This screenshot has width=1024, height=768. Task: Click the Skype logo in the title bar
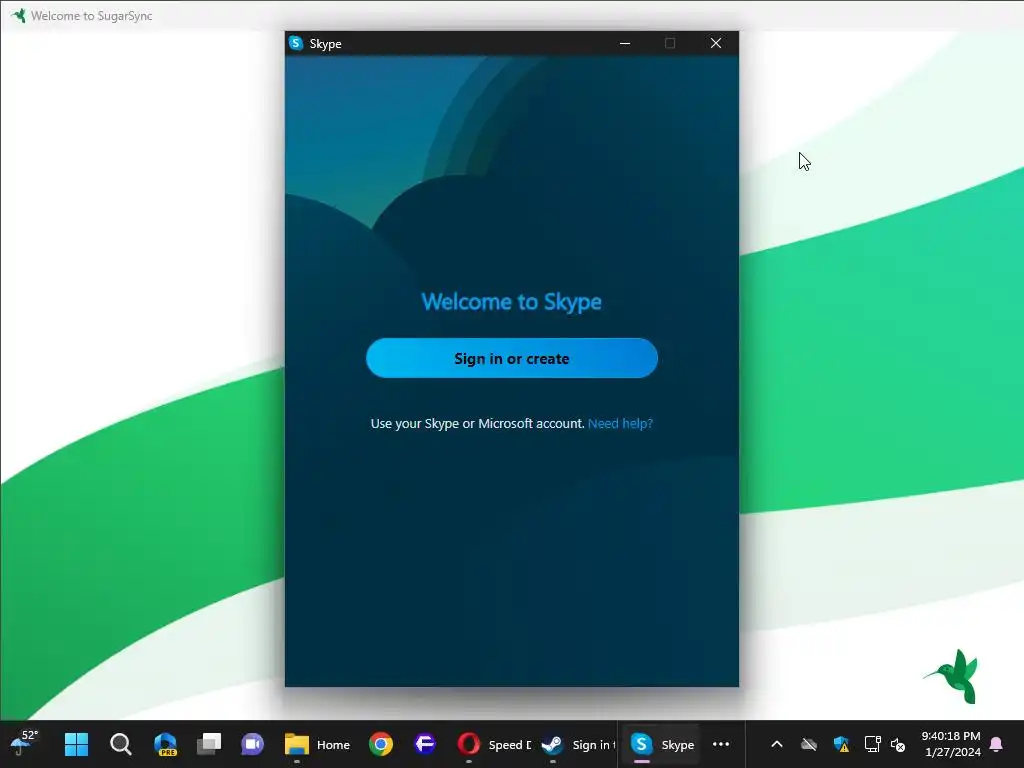click(296, 43)
